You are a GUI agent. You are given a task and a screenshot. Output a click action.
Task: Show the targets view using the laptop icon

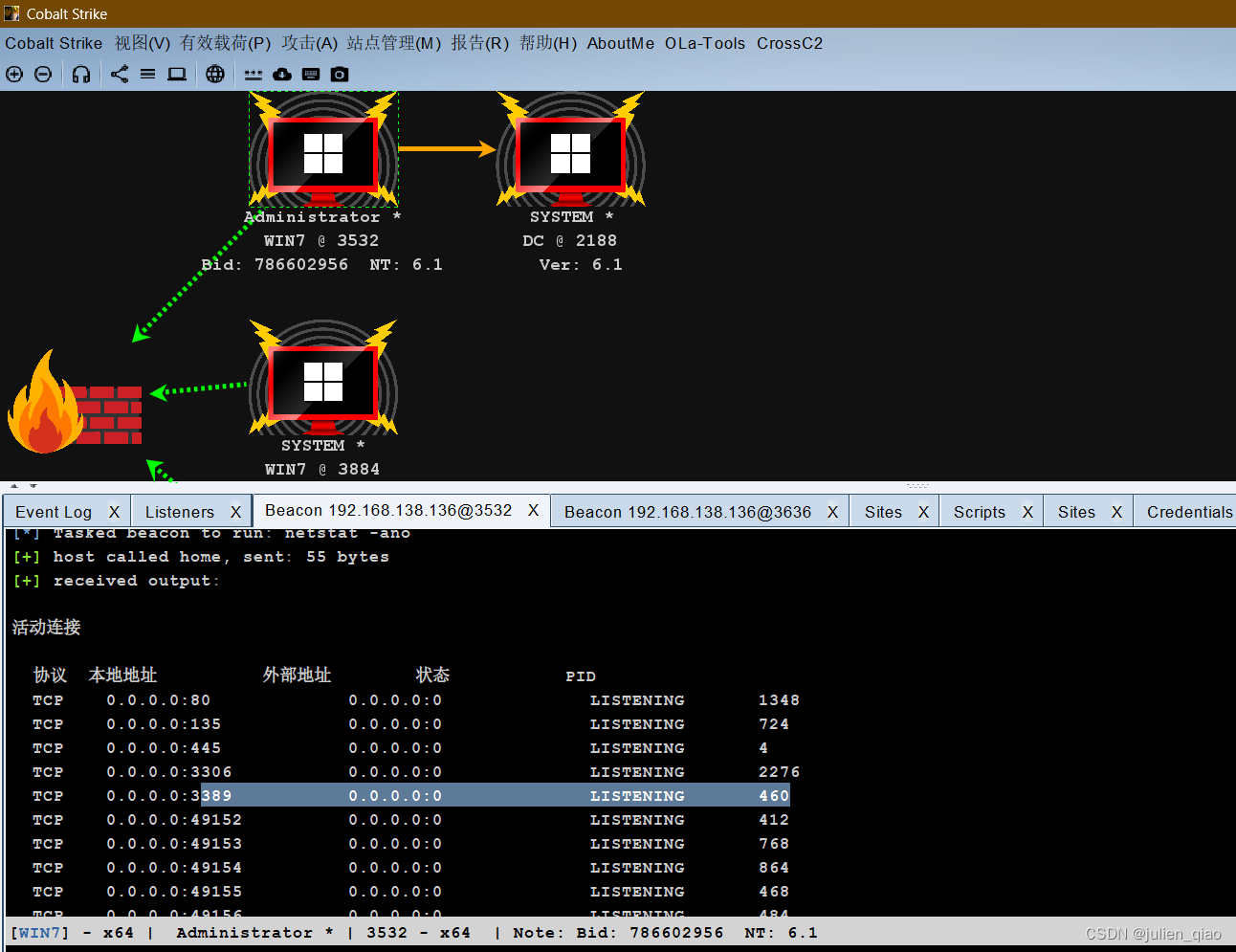[177, 74]
